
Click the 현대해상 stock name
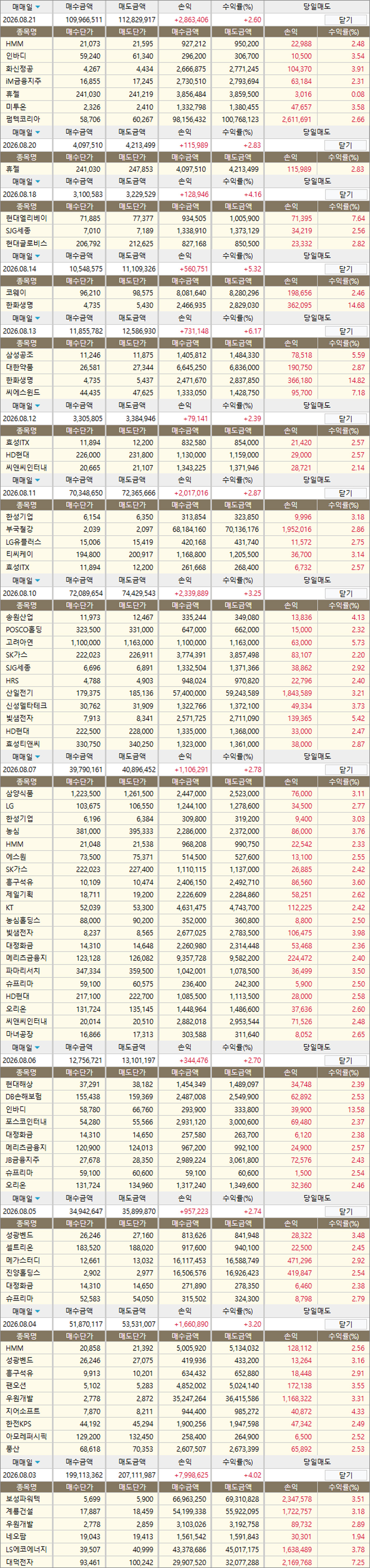(x=19, y=1084)
